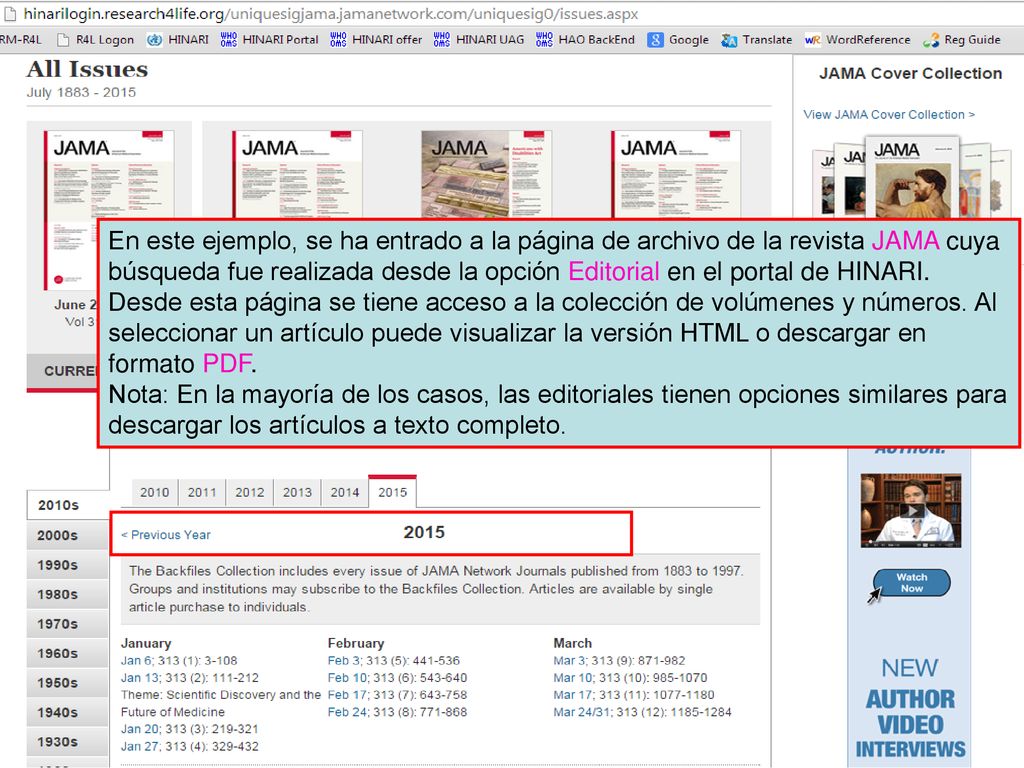Open View JAMA Cover Collection link
Viewport: 1024px width, 768px height.
[889, 114]
